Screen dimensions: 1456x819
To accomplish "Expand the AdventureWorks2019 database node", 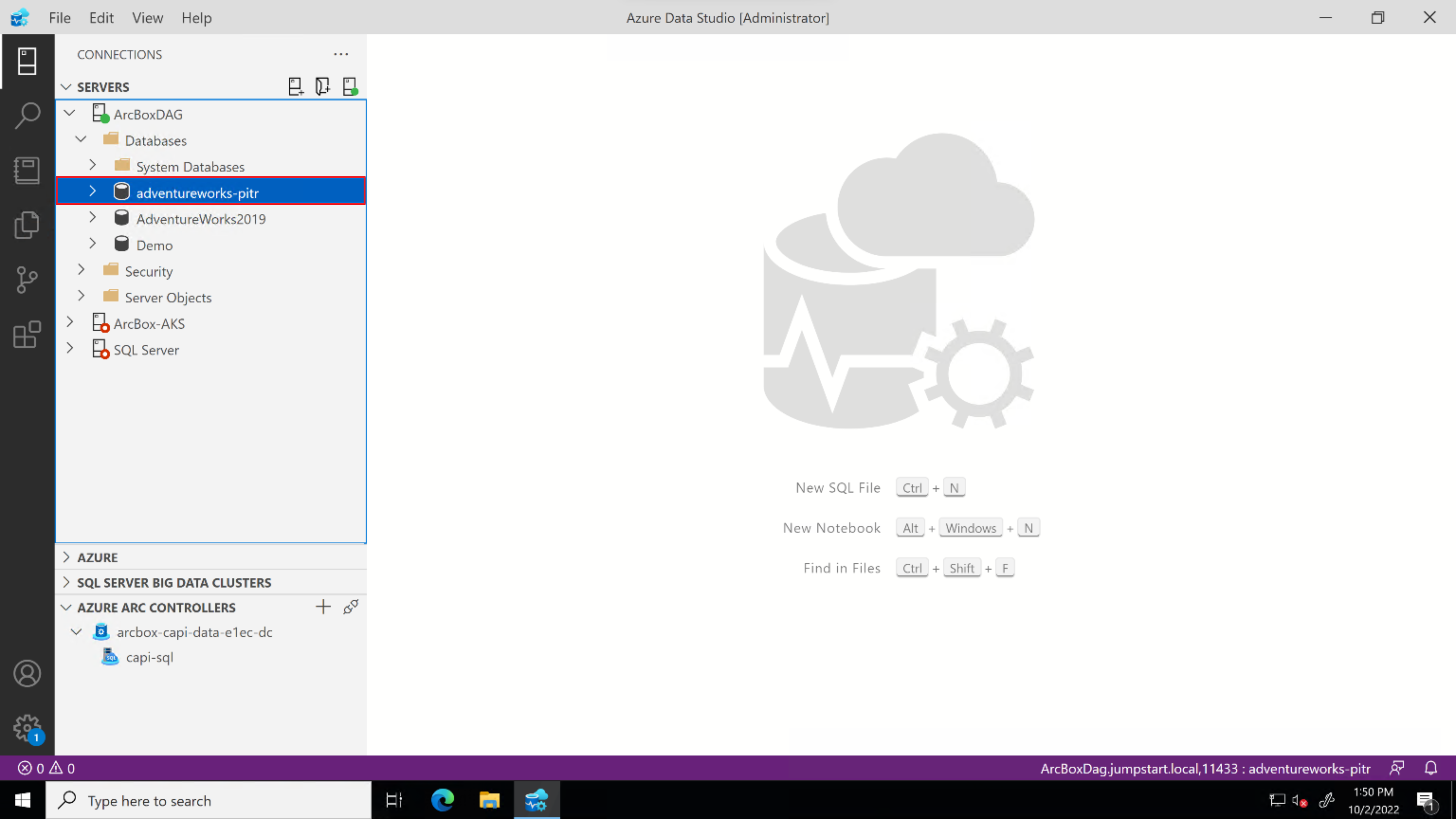I will coord(93,218).
